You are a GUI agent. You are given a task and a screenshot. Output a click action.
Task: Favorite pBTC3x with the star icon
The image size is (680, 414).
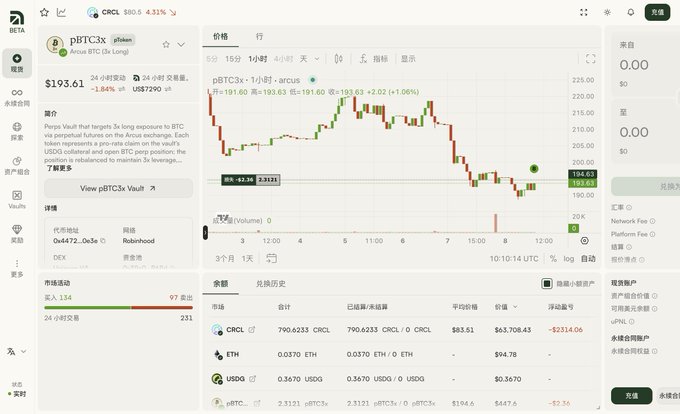[x=166, y=44]
